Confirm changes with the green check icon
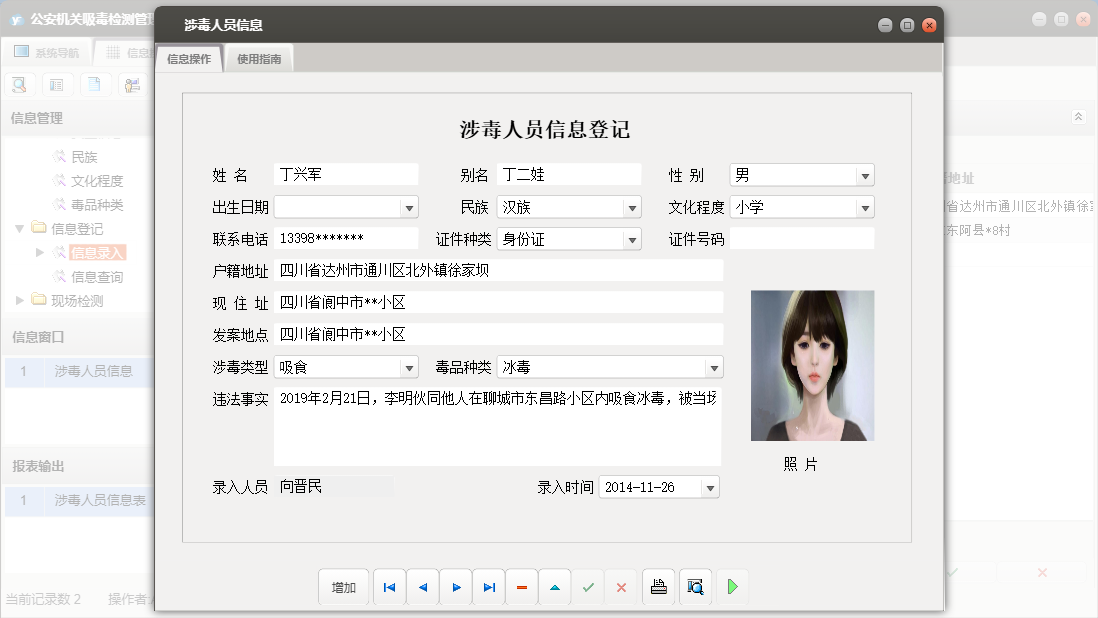The height and width of the screenshot is (618, 1098). (588, 587)
